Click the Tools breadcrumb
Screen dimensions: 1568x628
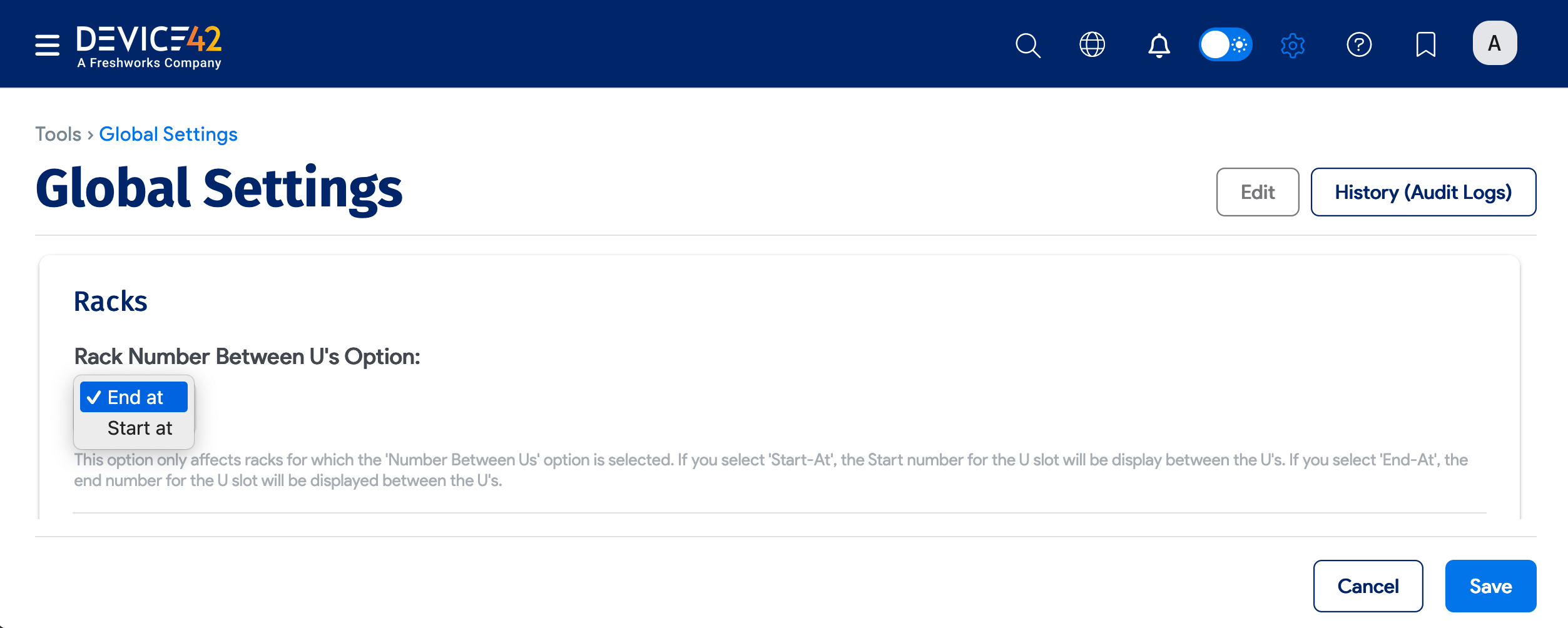[x=58, y=134]
